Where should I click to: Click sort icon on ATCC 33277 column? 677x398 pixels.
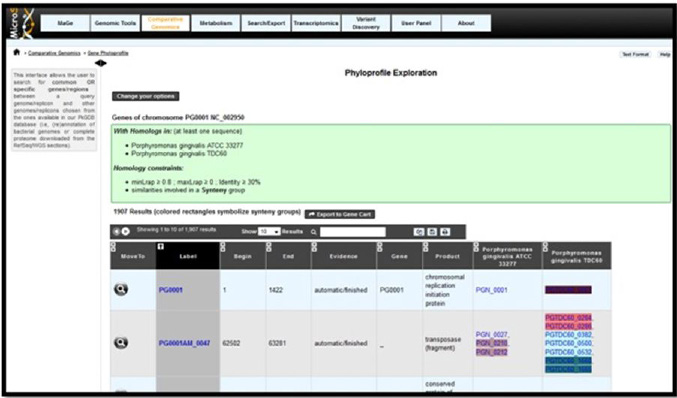pyautogui.click(x=476, y=246)
